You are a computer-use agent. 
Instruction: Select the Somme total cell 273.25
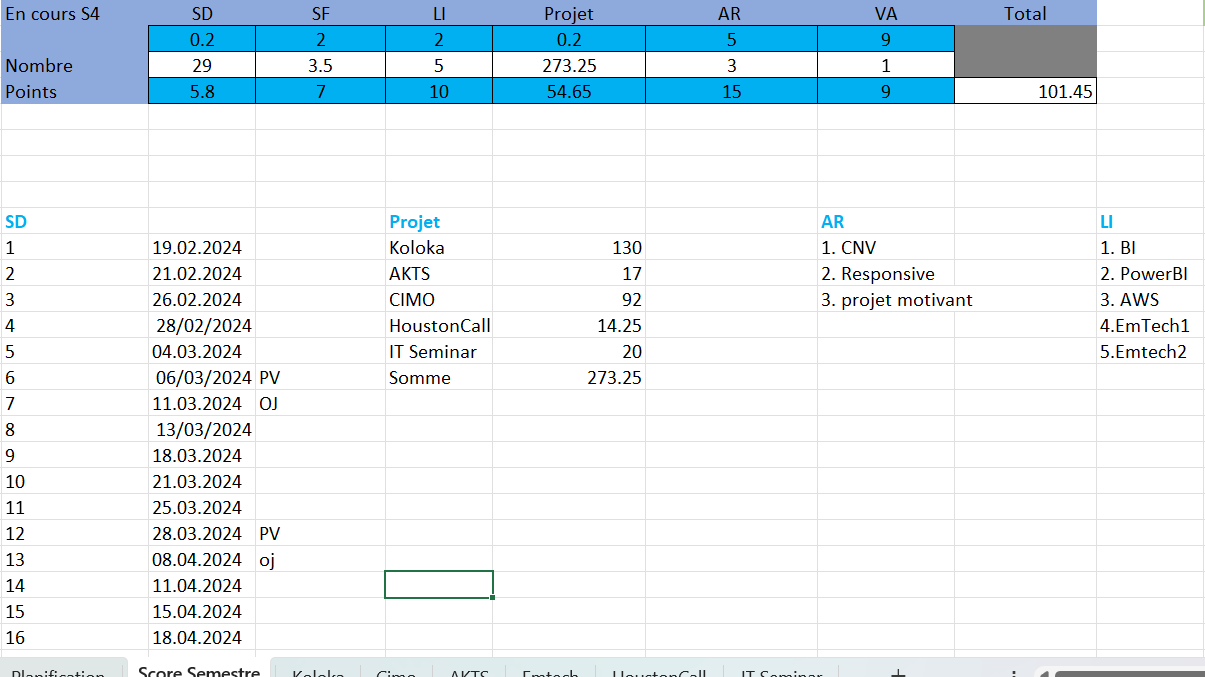(x=568, y=378)
